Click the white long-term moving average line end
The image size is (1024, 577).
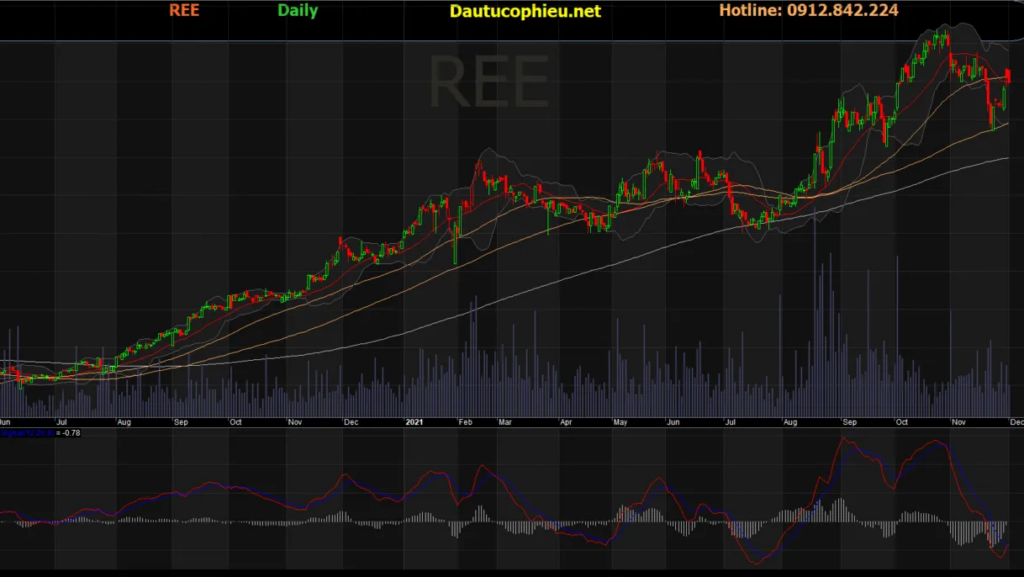[1006, 157]
